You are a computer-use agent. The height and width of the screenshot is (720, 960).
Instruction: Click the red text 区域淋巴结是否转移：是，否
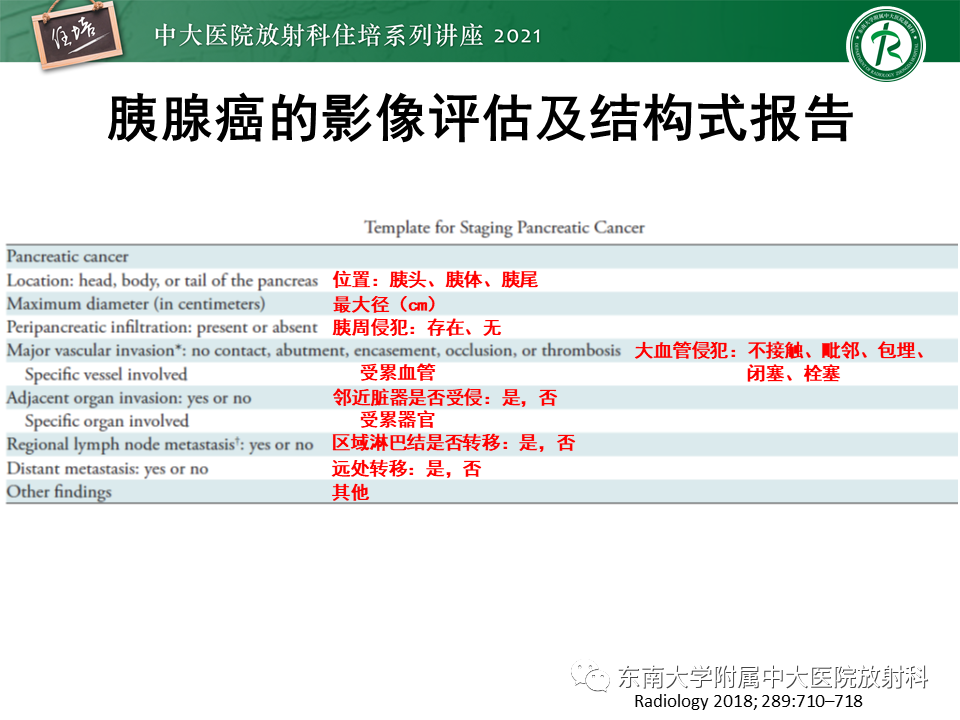(454, 443)
